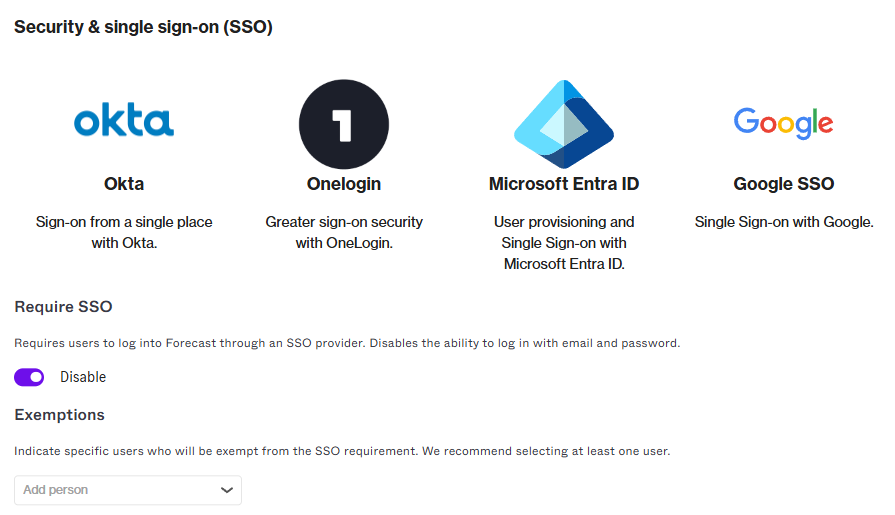Click the Security & single sign-on heading
Viewport: 895px width, 515px height.
click(143, 27)
